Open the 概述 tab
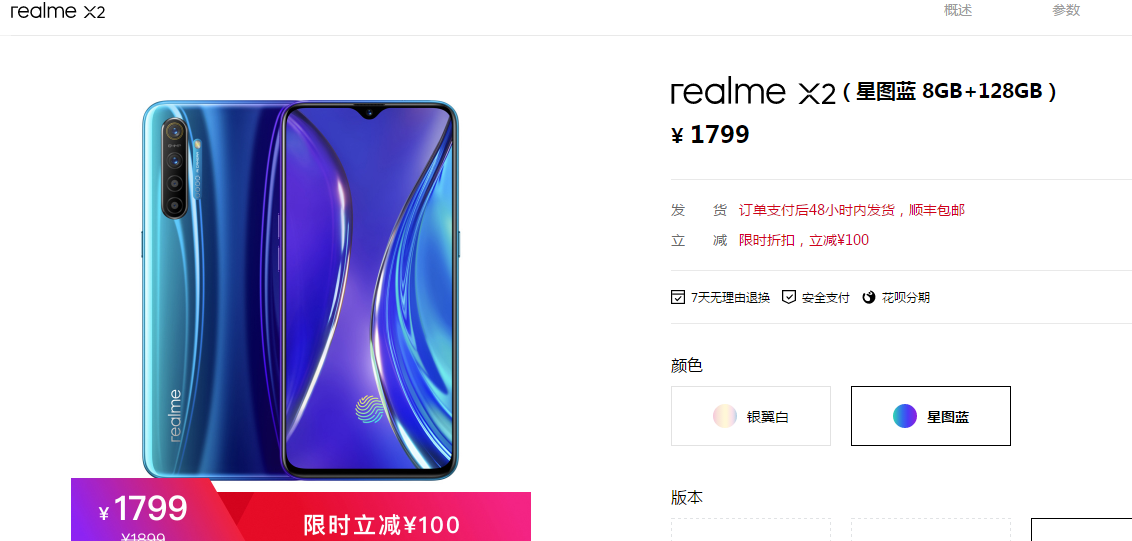Image resolution: width=1132 pixels, height=541 pixels. point(958,11)
